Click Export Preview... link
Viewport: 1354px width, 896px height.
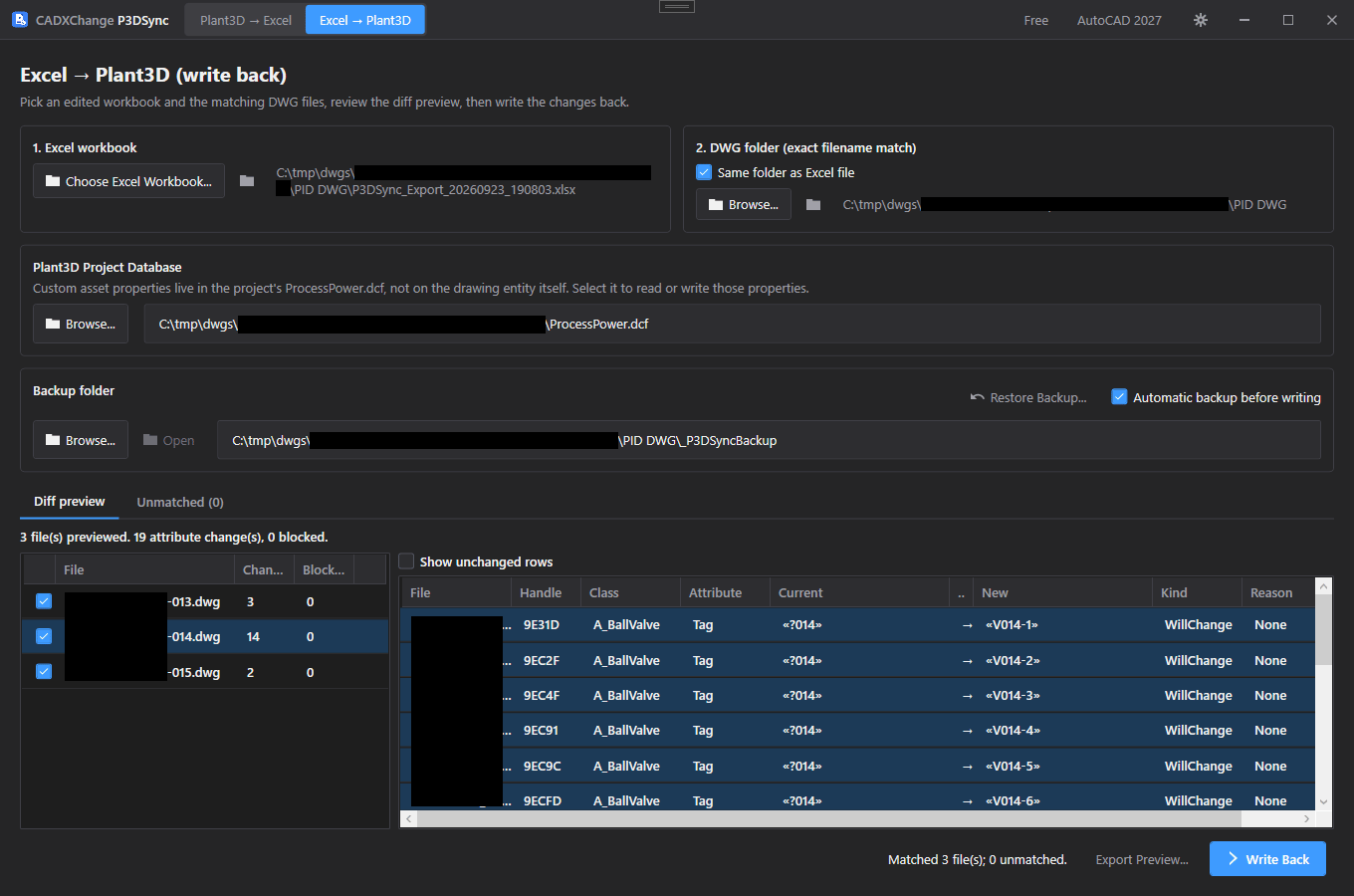tap(1142, 859)
